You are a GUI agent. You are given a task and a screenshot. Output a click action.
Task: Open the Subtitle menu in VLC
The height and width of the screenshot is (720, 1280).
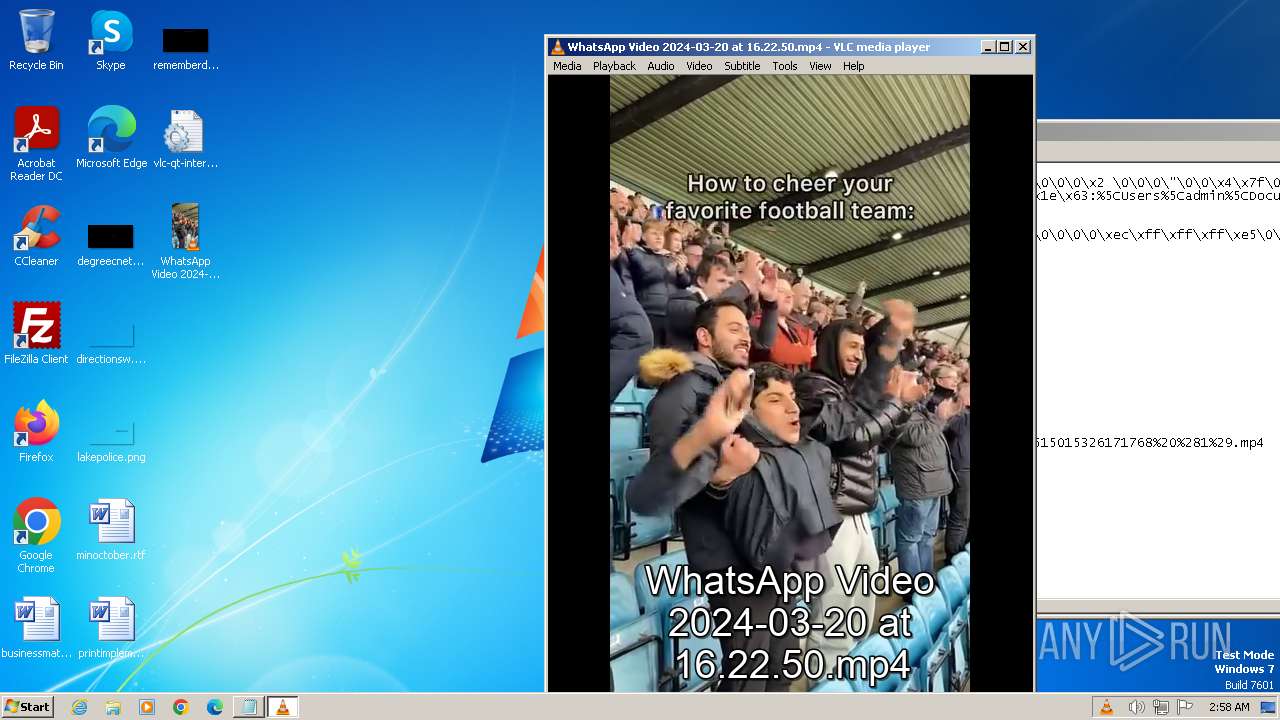(x=742, y=66)
